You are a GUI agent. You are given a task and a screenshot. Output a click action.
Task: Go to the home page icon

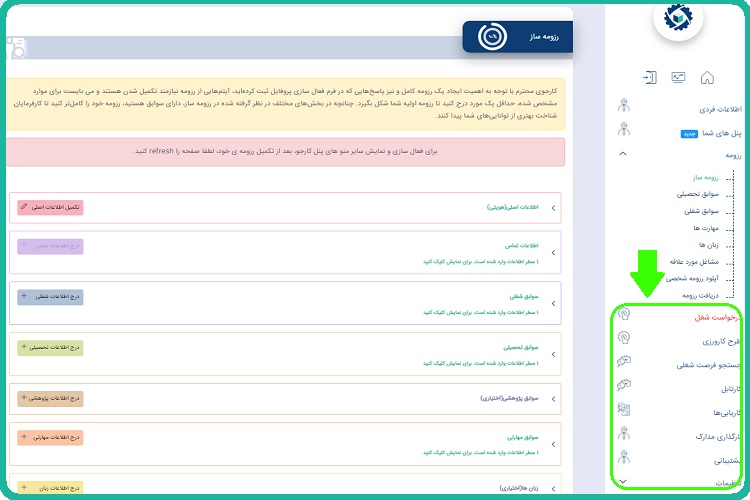coord(707,78)
